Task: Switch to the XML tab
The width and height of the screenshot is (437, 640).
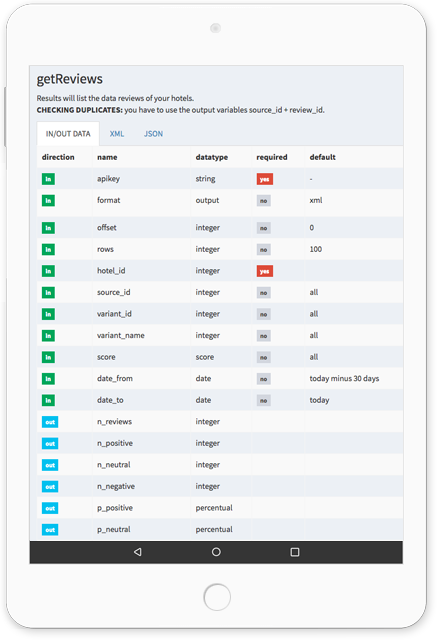Action: point(117,134)
